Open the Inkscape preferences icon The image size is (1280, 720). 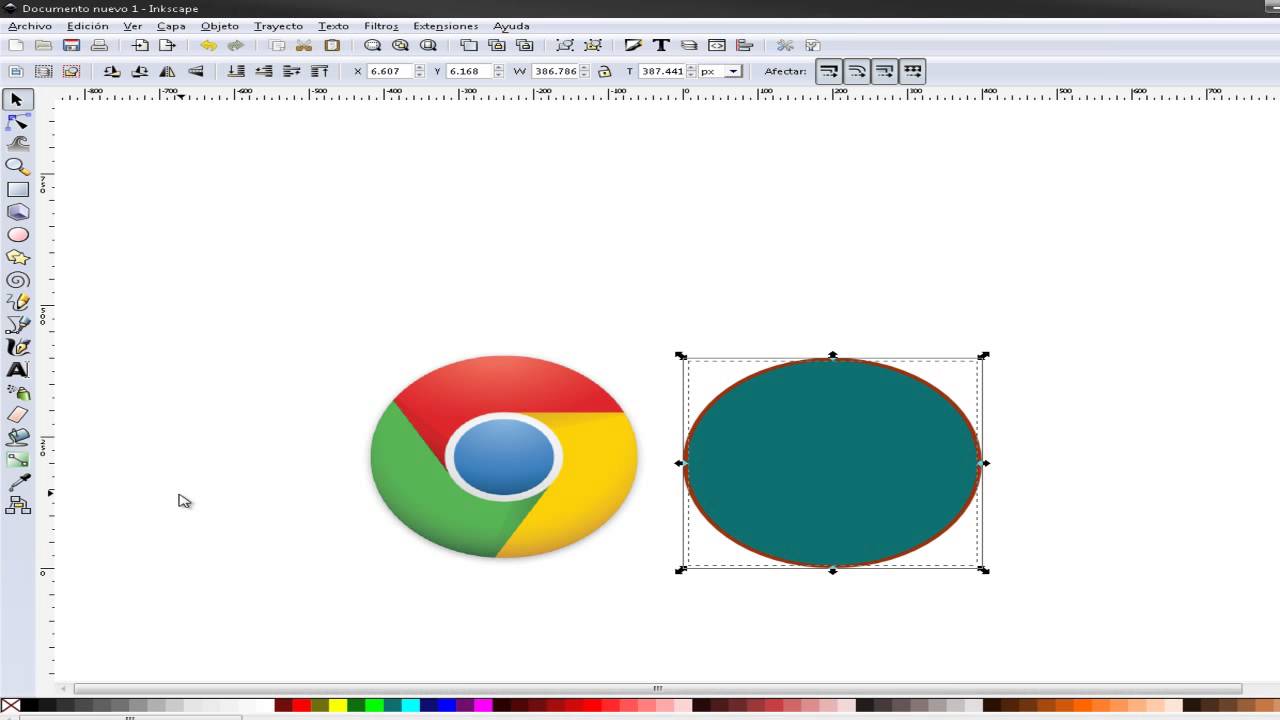pos(785,45)
